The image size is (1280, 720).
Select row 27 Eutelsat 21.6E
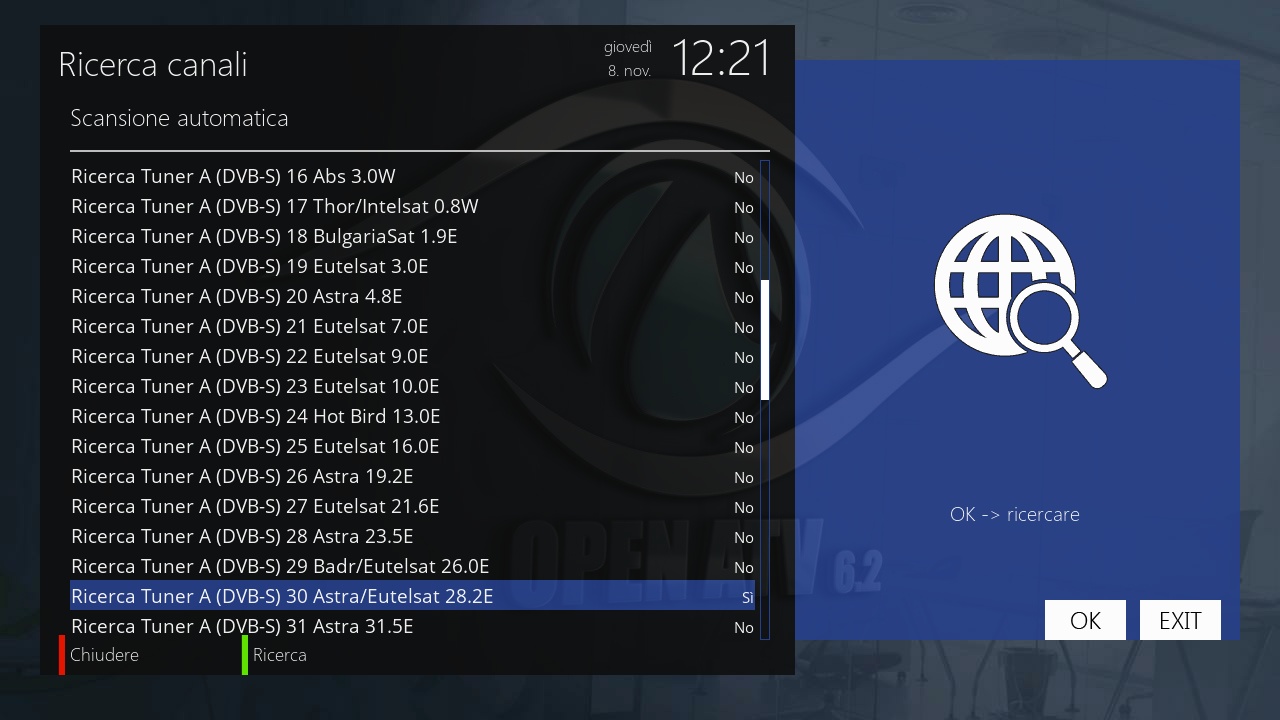[412, 506]
